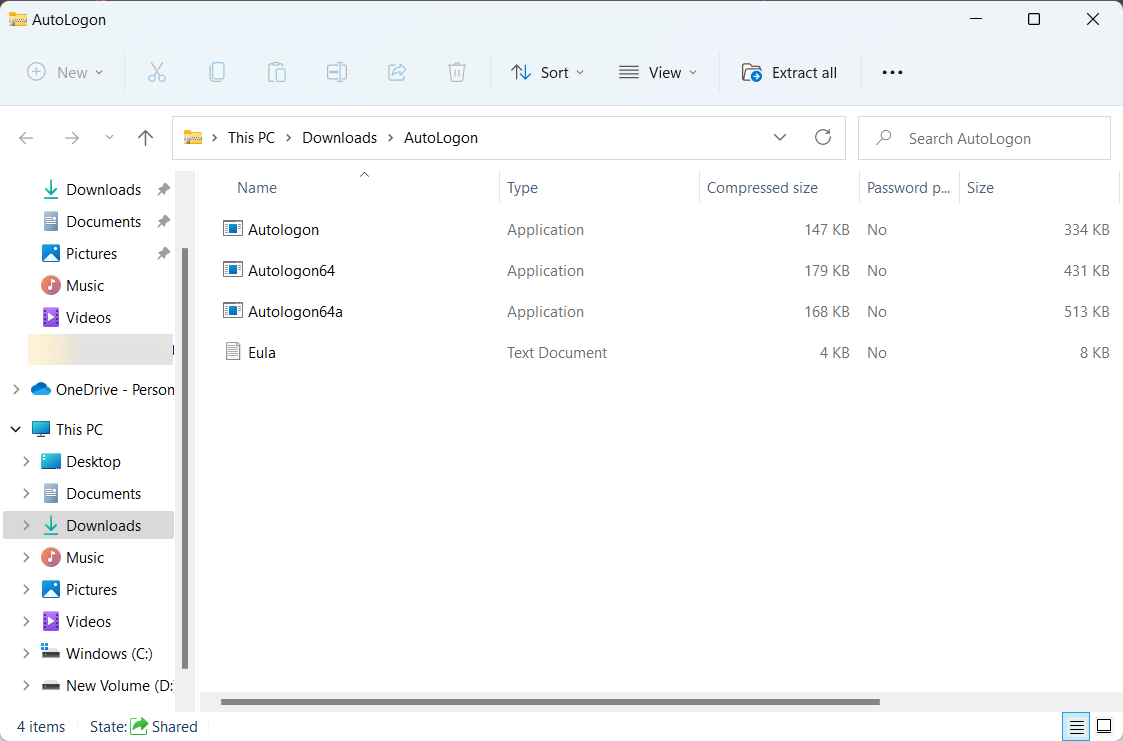Expand Windows (C:) in the sidebar tree
This screenshot has height=741, width=1123.
pyautogui.click(x=26, y=653)
